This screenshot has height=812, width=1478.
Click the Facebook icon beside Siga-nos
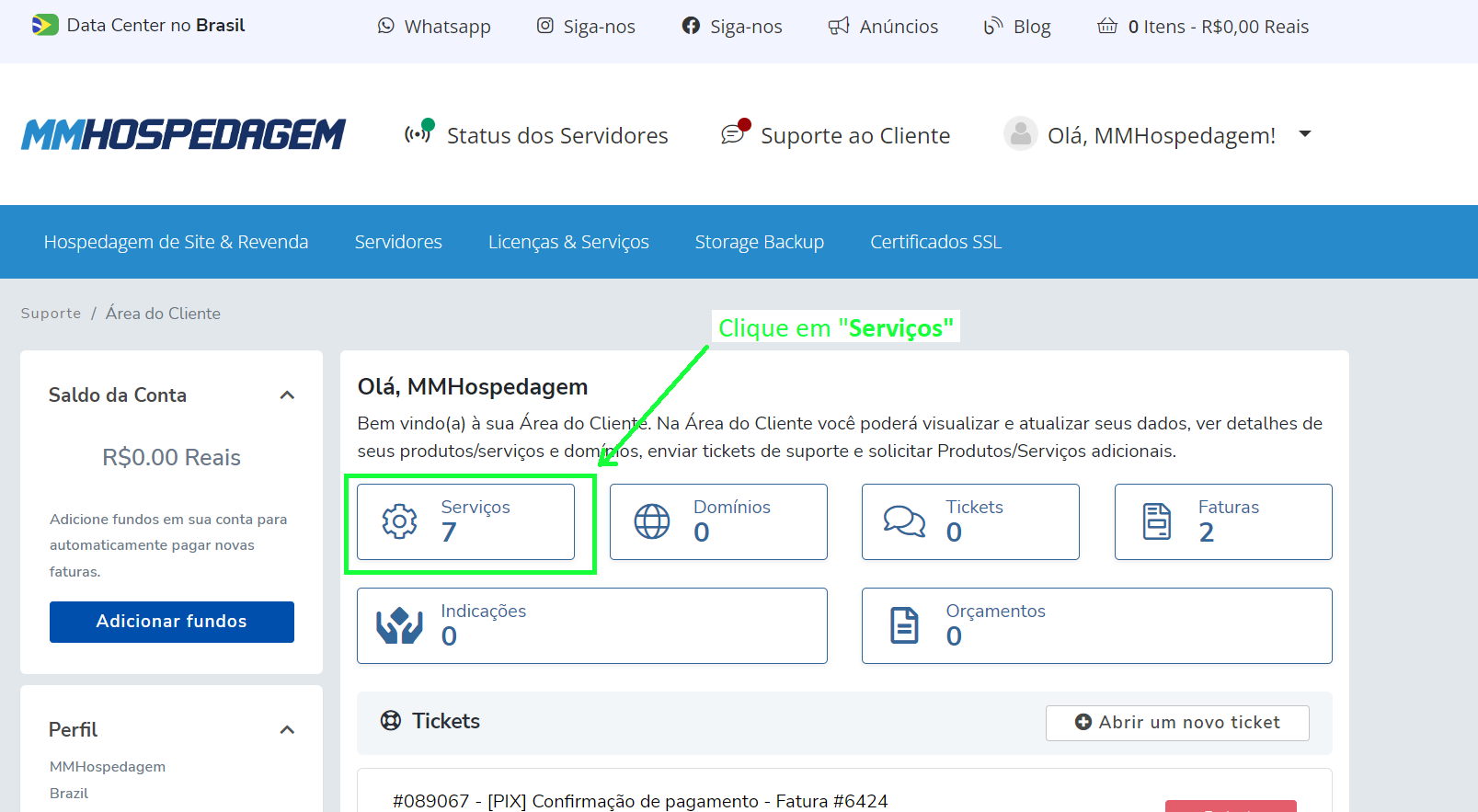coord(691,26)
